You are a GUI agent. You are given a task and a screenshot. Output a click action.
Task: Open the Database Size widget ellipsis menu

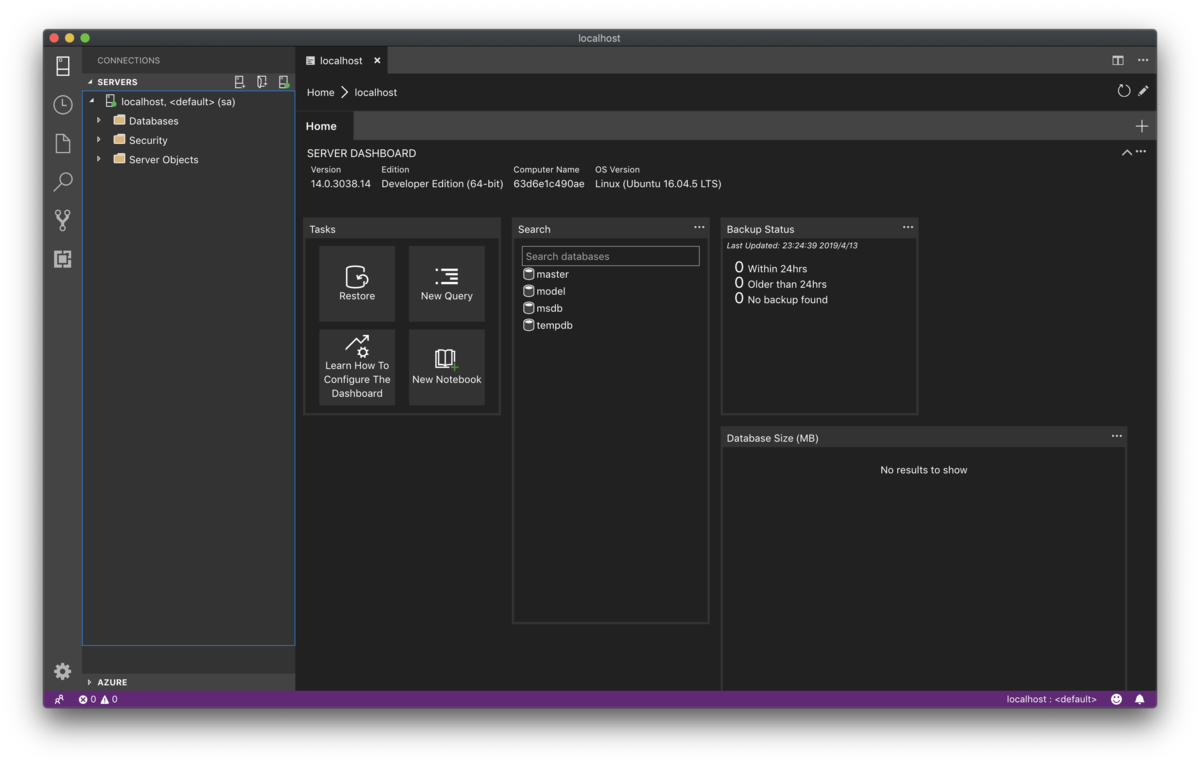click(x=1117, y=437)
